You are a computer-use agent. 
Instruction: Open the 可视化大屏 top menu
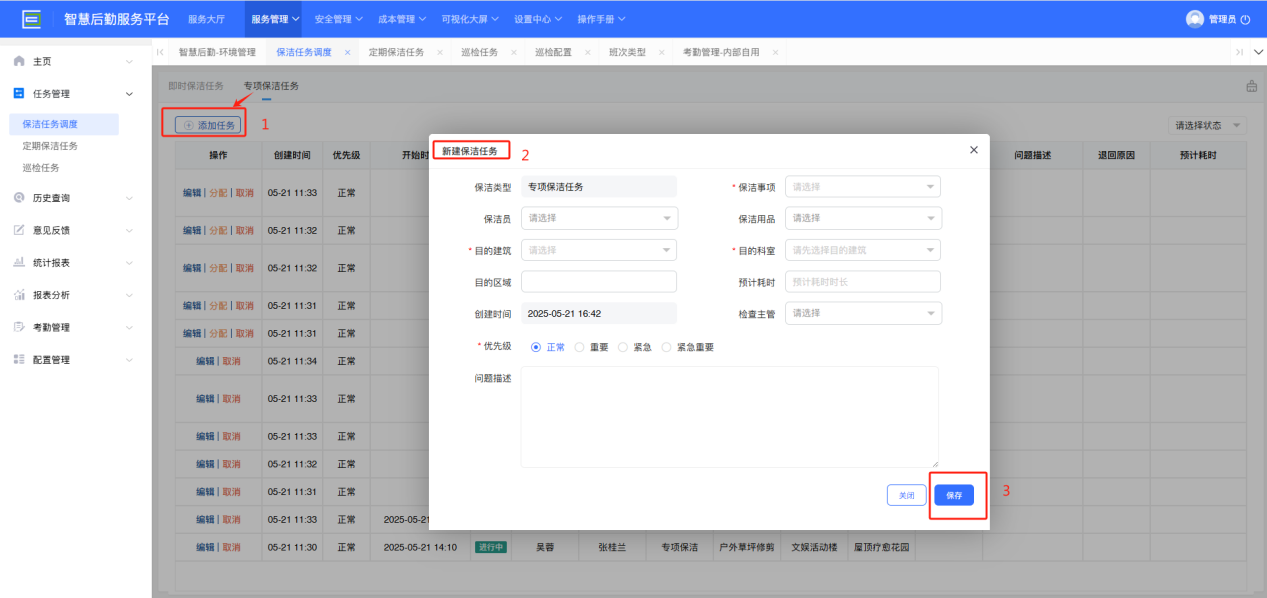470,19
